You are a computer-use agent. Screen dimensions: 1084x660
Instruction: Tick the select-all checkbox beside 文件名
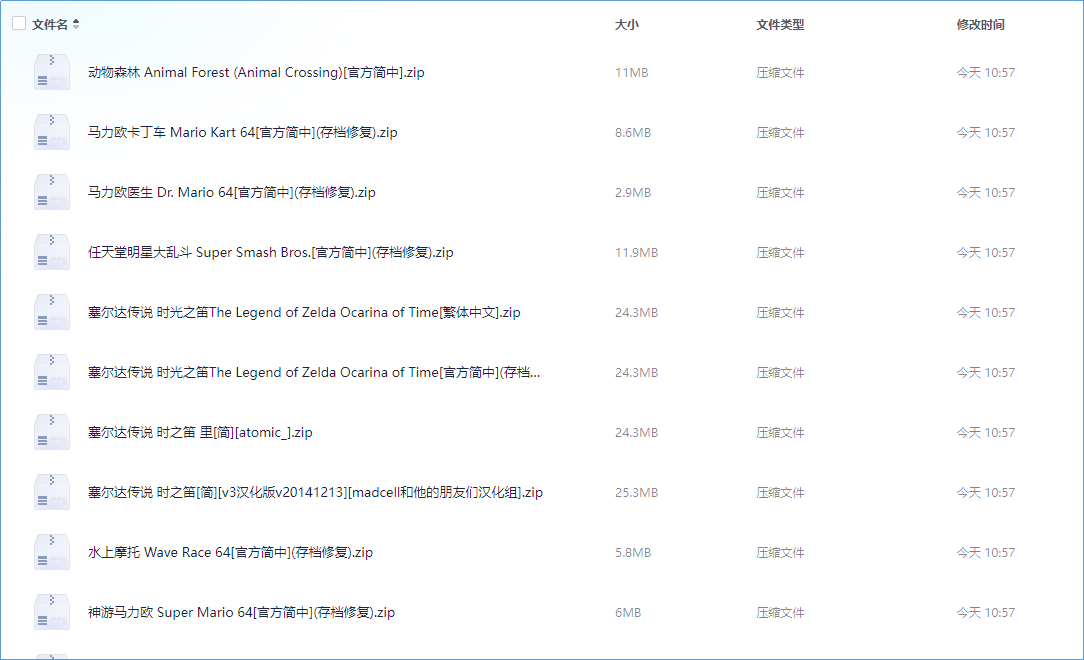[x=19, y=23]
